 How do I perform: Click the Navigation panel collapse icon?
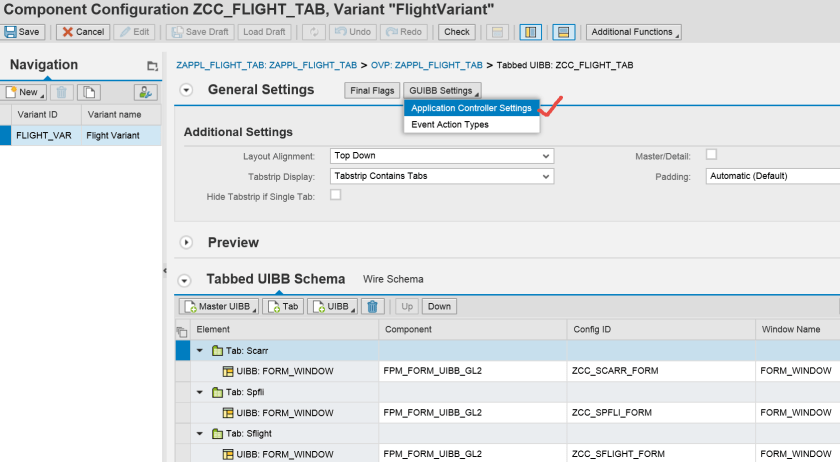(x=152, y=66)
